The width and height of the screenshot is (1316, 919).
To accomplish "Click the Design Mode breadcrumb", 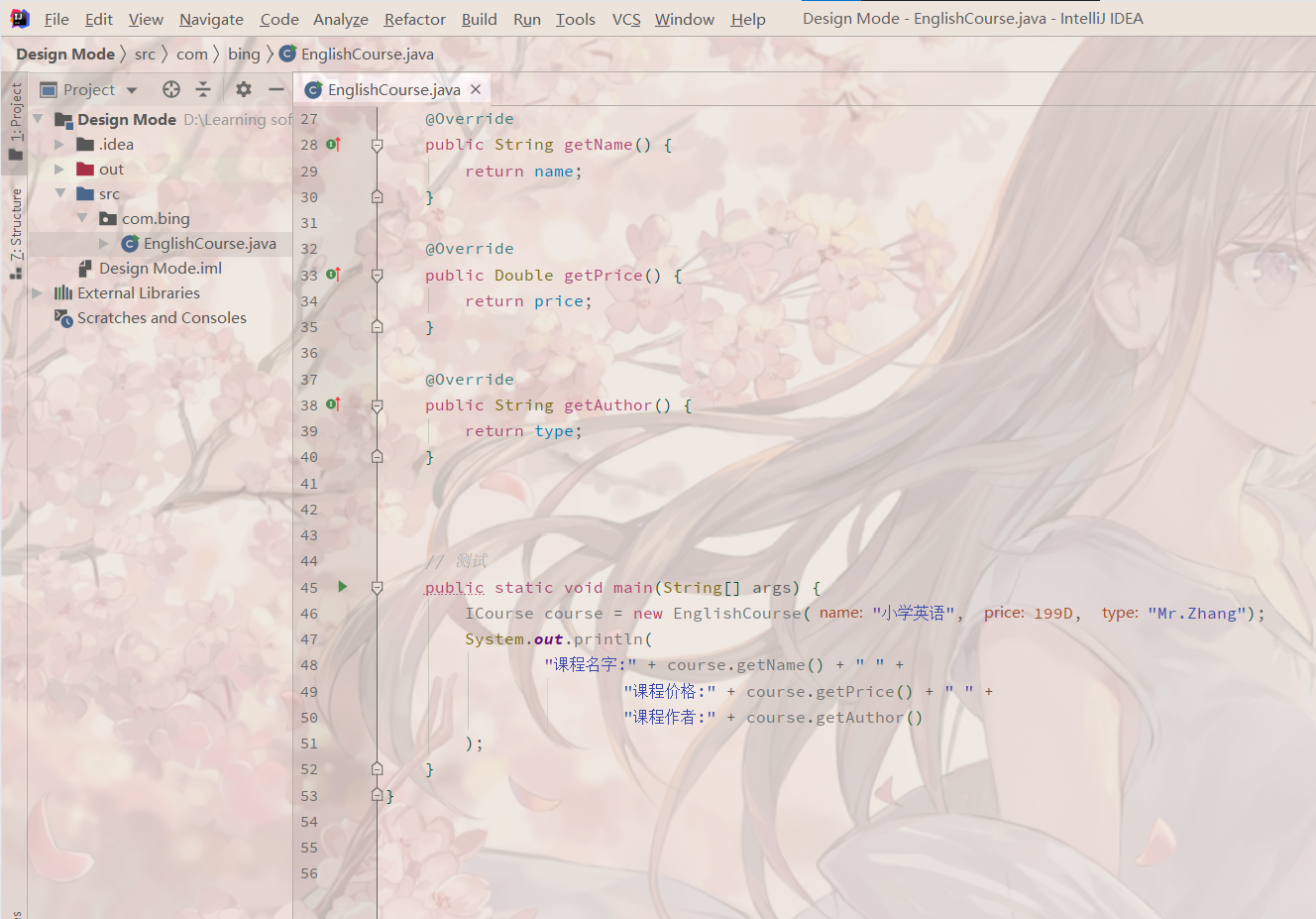I will click(x=65, y=54).
